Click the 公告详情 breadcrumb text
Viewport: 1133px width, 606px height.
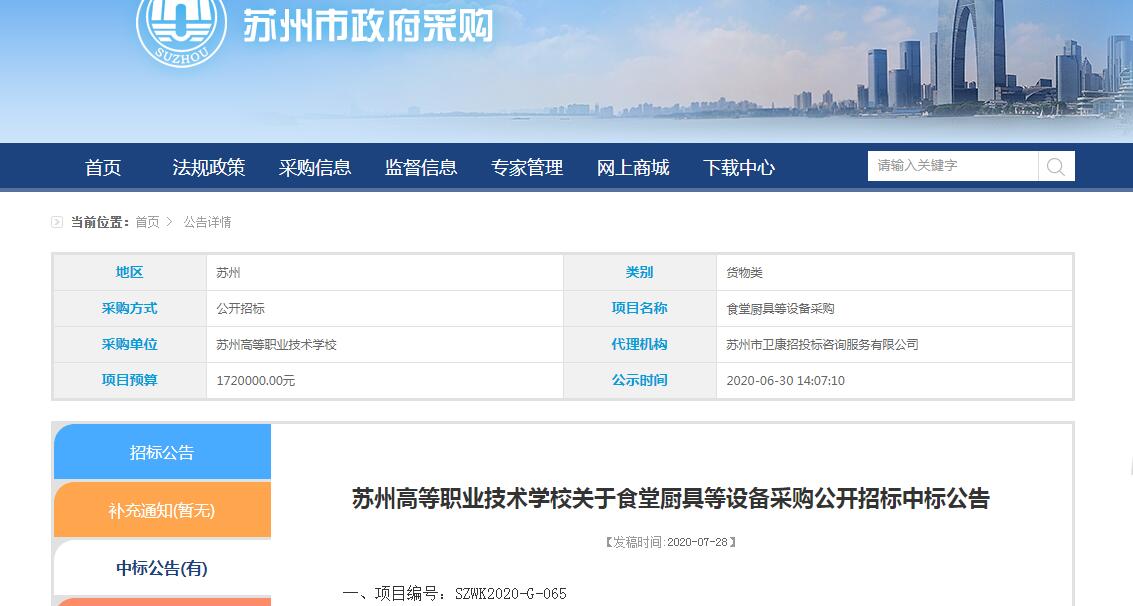click(207, 222)
